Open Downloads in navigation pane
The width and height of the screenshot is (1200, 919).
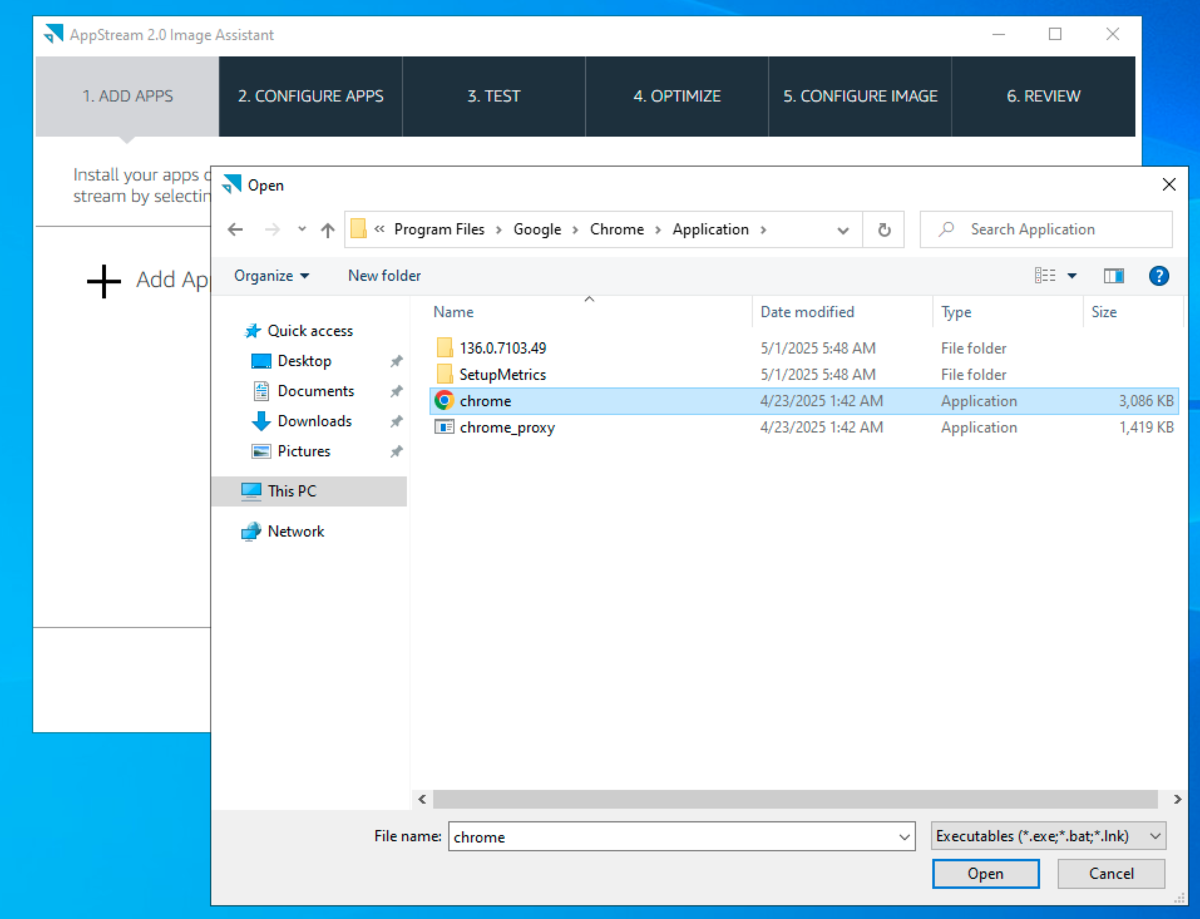(314, 421)
